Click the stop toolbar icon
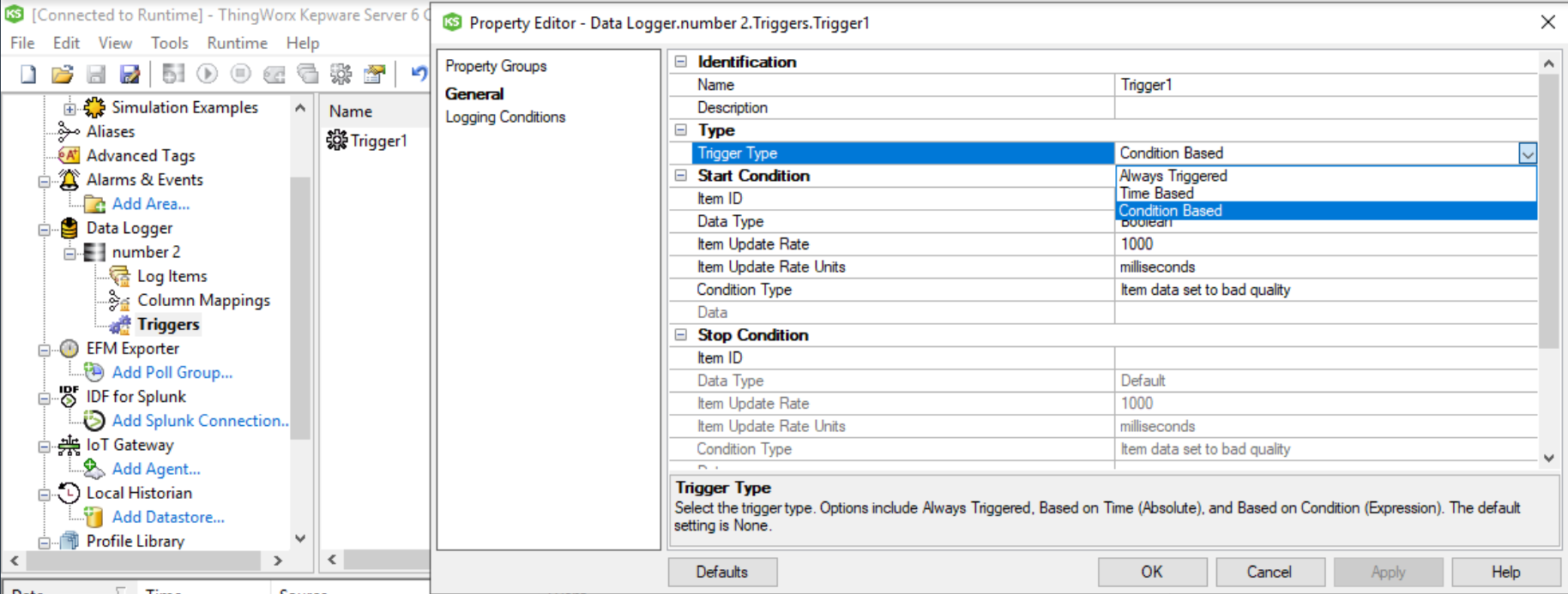 click(241, 74)
